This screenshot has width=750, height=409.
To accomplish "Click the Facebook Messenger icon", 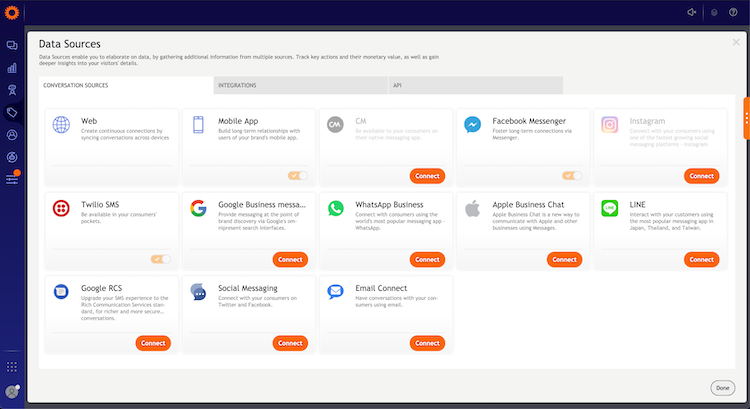I will point(473,125).
